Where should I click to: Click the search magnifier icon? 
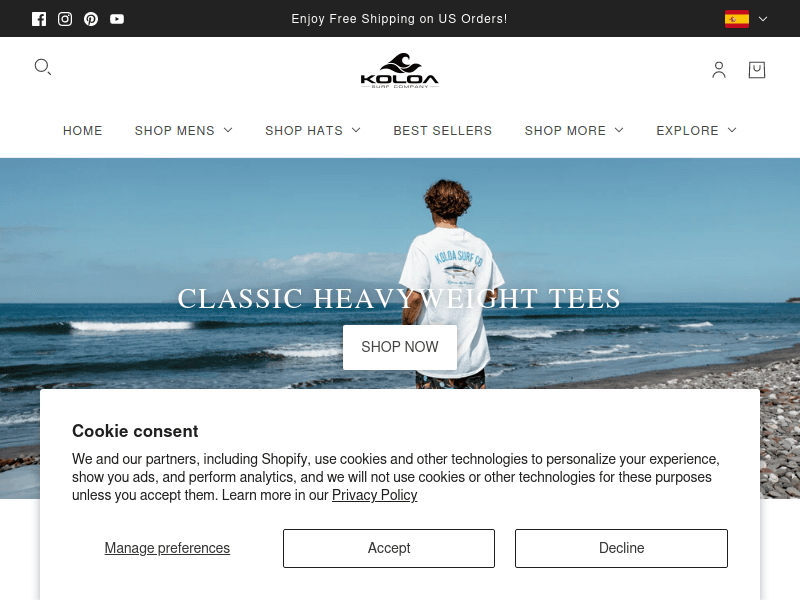pos(43,67)
